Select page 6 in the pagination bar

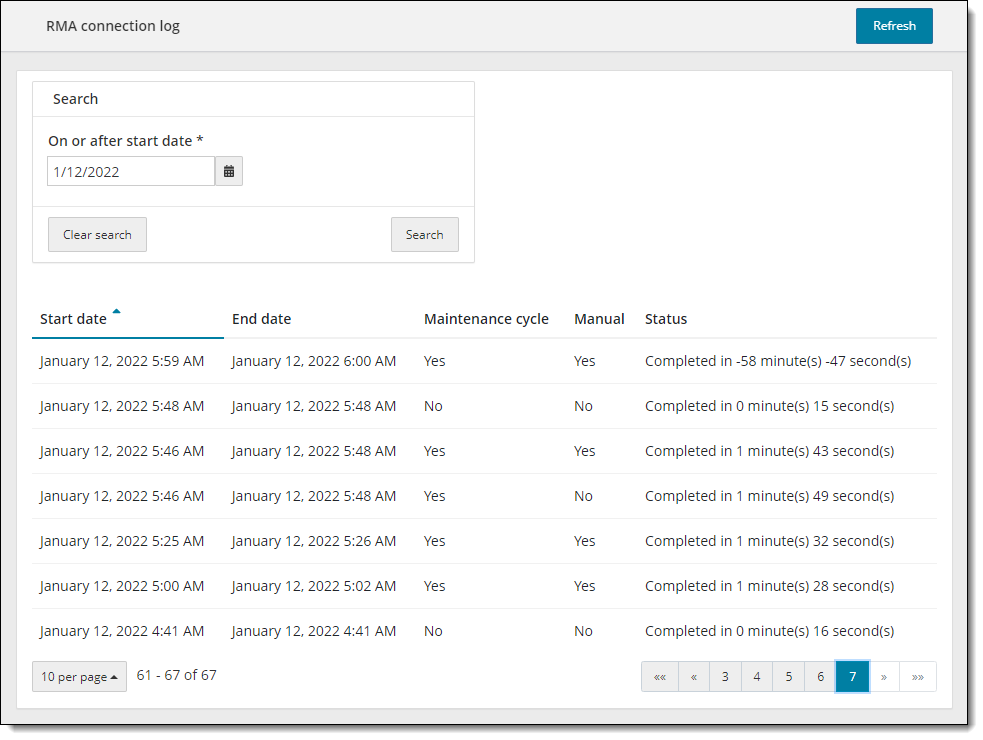[820, 676]
